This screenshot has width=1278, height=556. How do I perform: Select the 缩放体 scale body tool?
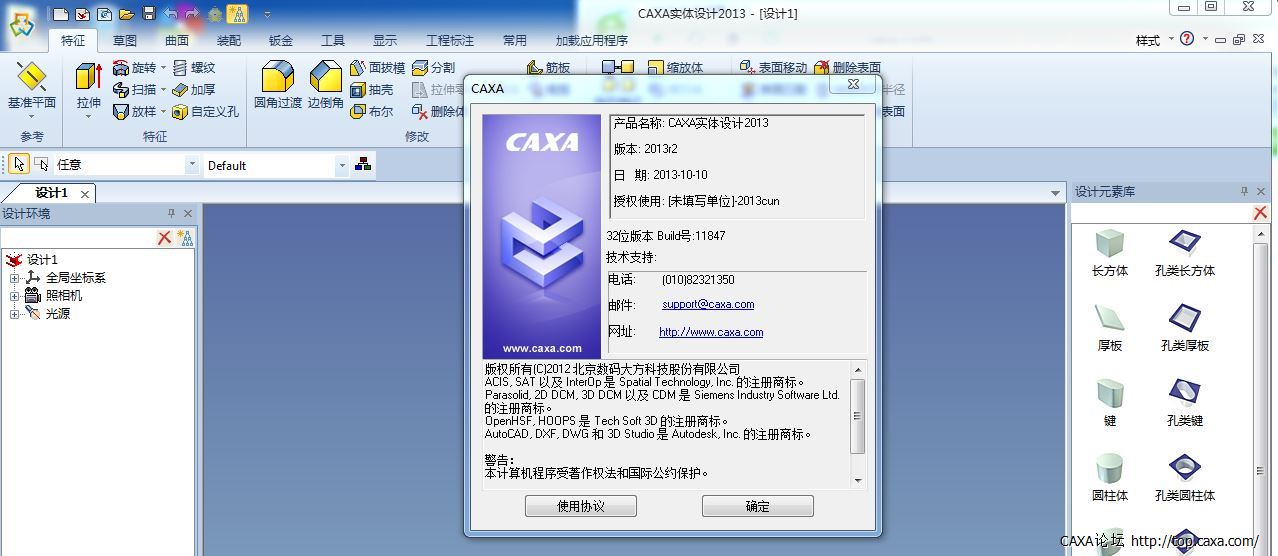click(676, 68)
